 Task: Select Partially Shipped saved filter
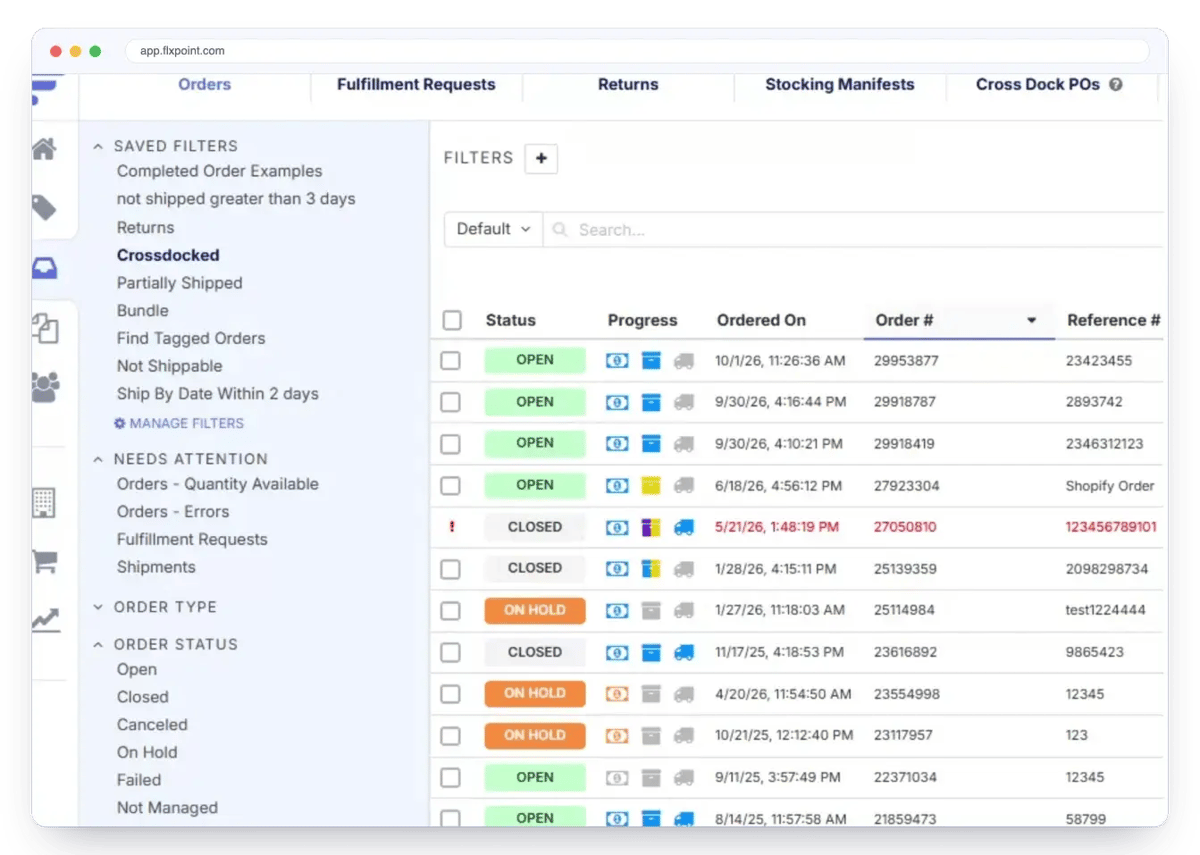pos(179,283)
